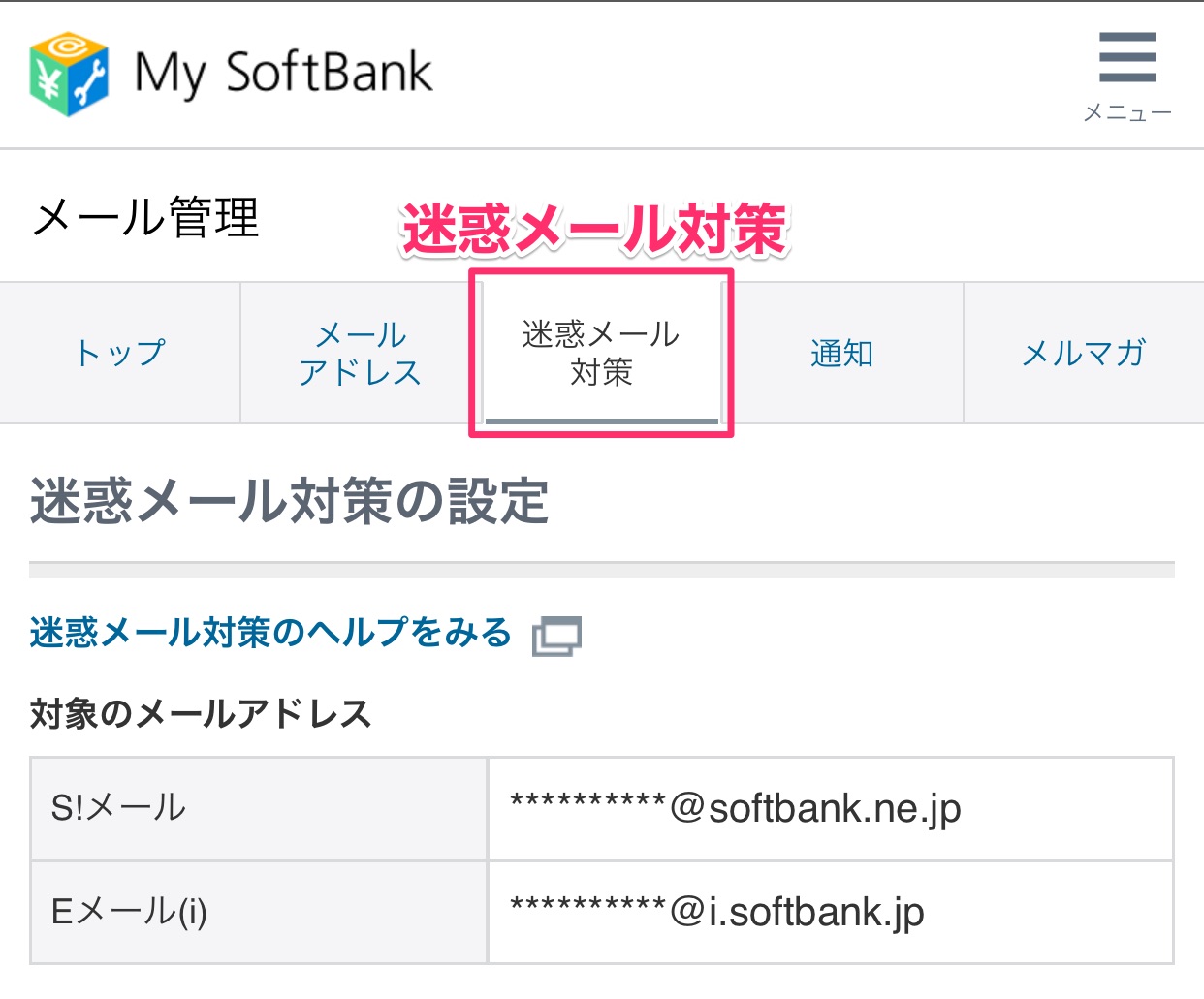1204x999 pixels.
Task: Select the 迷惑メール対策 tab
Action: pyautogui.click(x=600, y=352)
